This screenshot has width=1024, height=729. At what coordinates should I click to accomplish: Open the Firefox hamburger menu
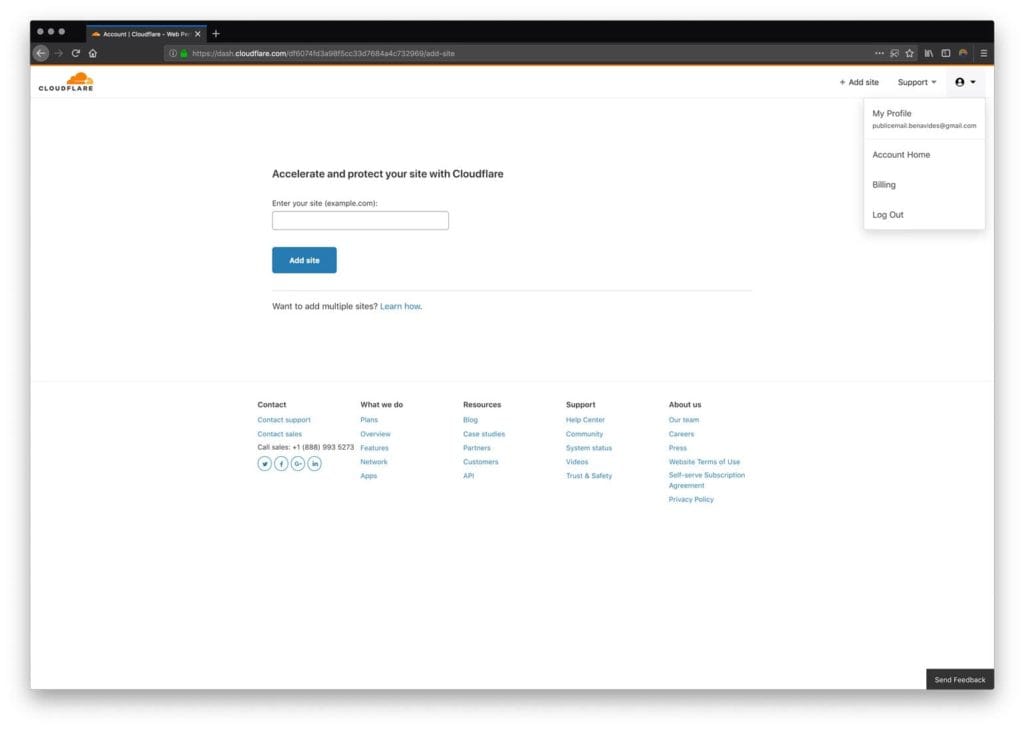coord(984,53)
